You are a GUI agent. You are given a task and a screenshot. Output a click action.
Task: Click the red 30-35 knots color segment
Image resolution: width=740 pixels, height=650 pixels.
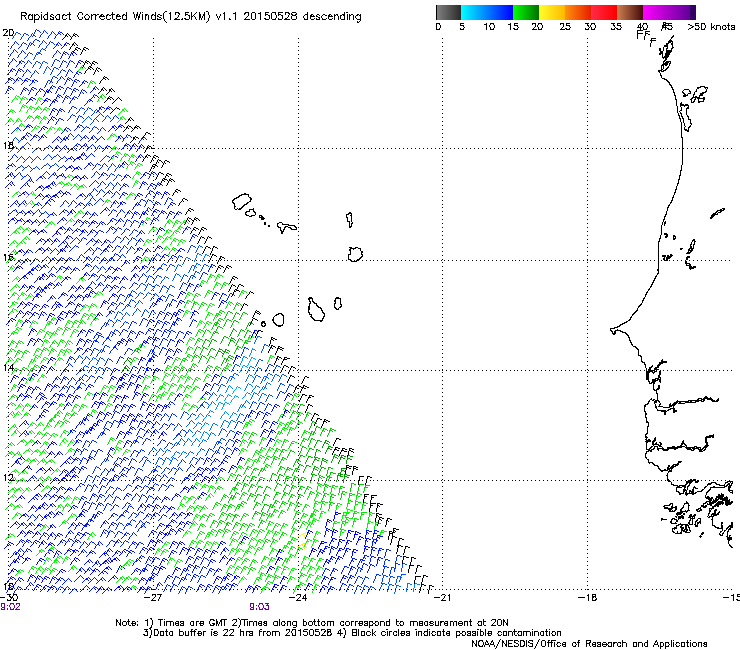[x=604, y=12]
